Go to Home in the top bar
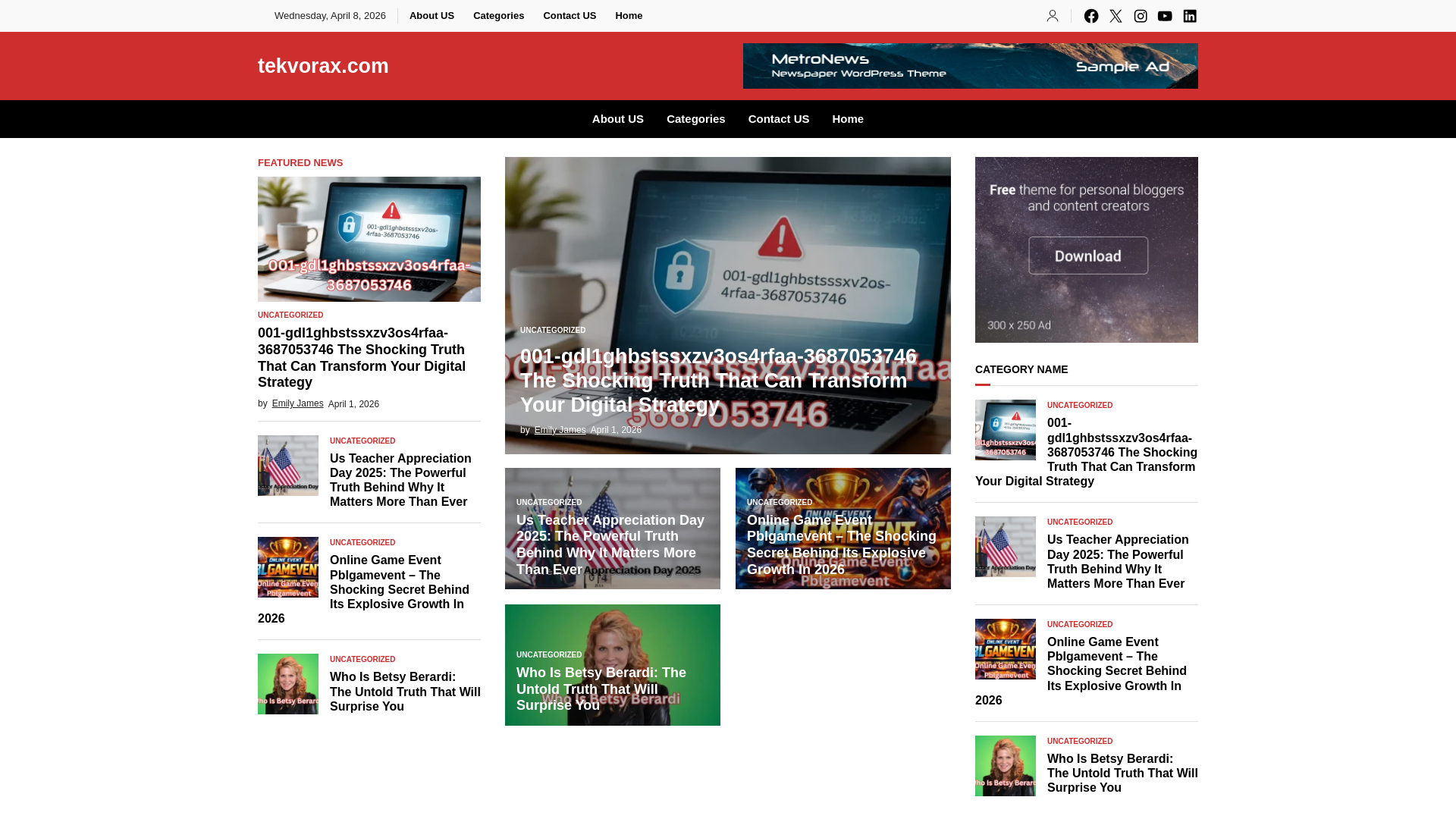The height and width of the screenshot is (819, 1456). point(629,16)
